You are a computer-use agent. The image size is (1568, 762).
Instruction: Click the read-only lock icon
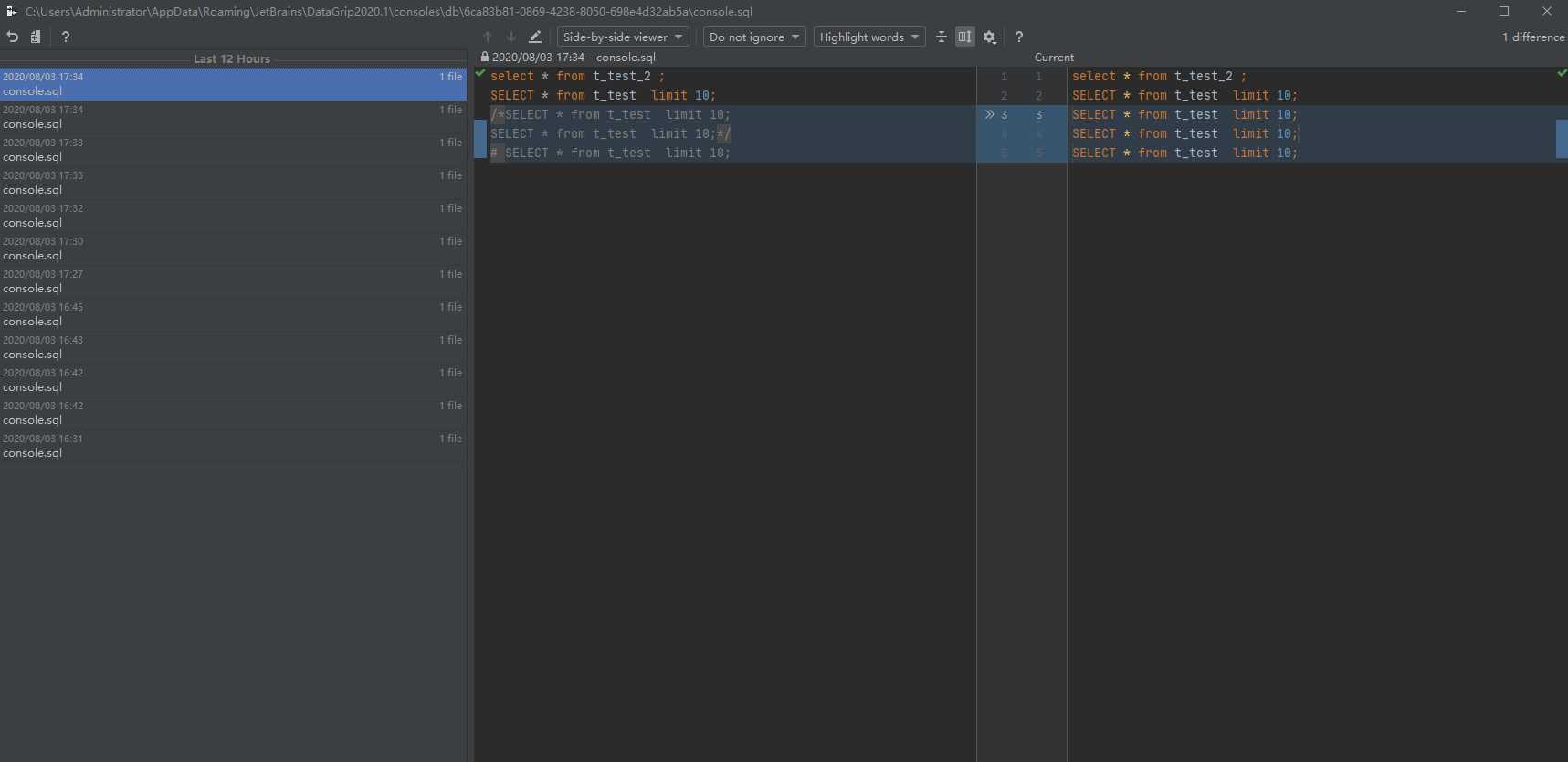click(x=485, y=57)
